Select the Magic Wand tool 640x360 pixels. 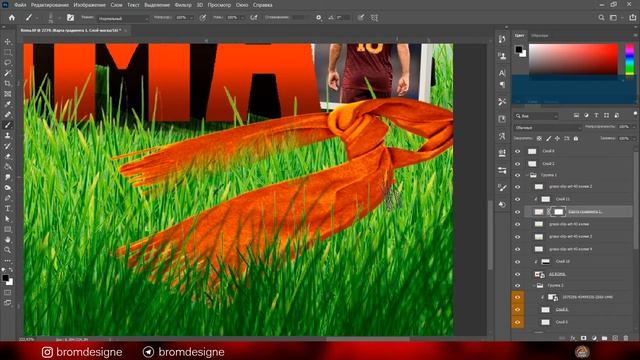pos(8,73)
